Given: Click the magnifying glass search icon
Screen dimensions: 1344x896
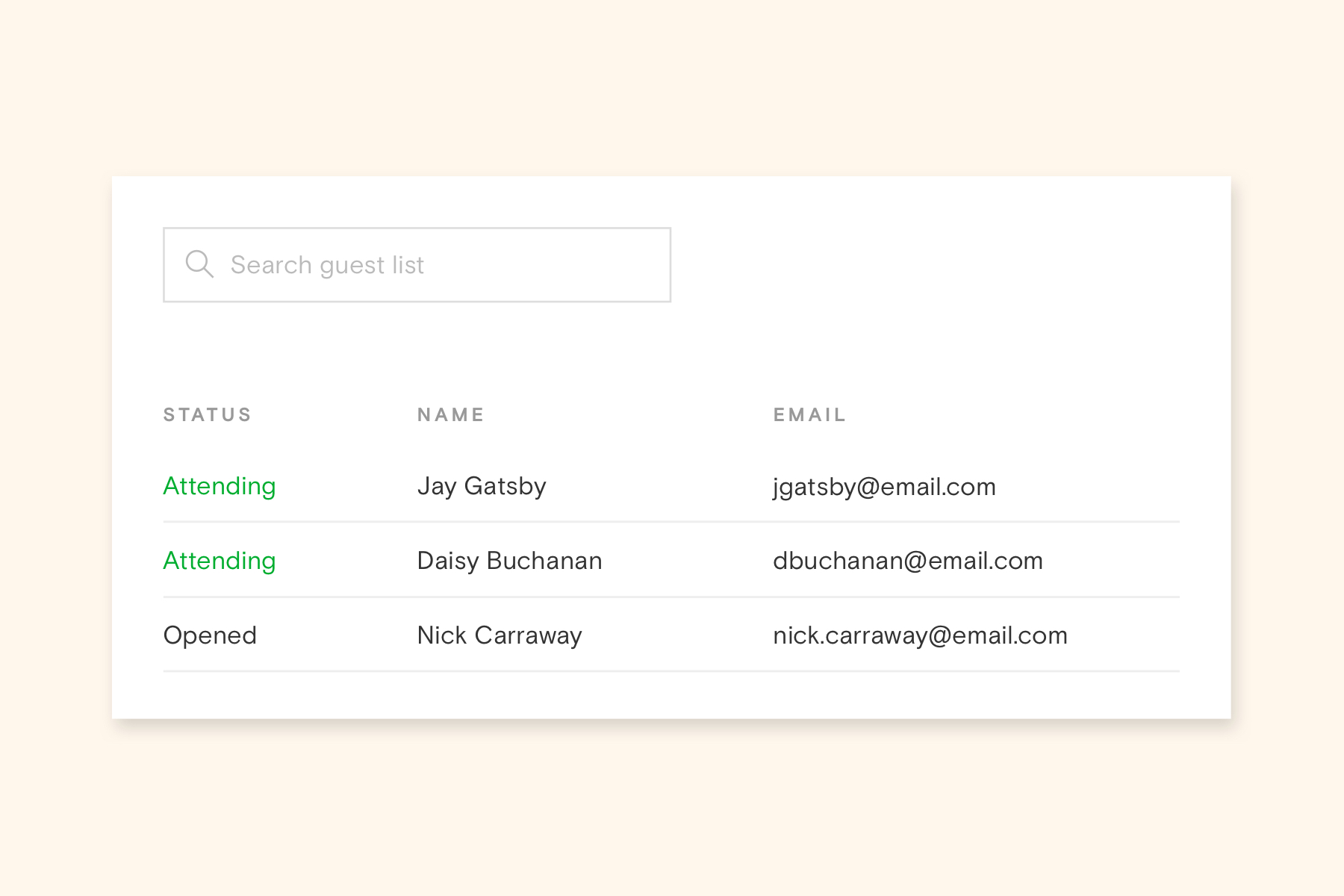Looking at the screenshot, I should [x=199, y=264].
